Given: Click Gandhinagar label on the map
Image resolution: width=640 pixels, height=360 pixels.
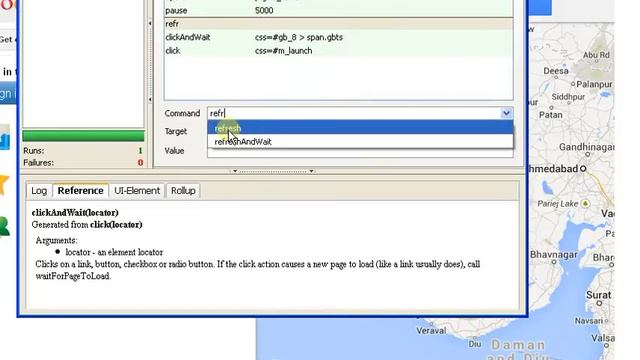Looking at the screenshot, I should [587, 147].
